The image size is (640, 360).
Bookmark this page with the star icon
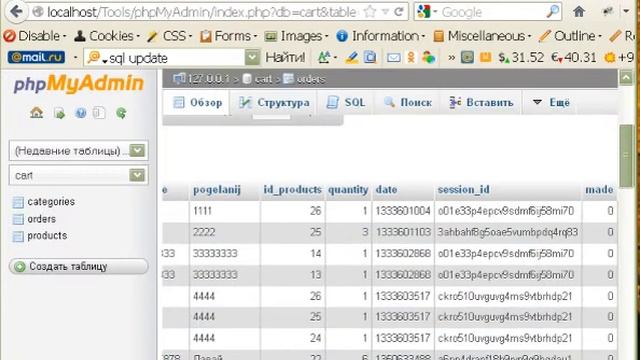pos(369,12)
